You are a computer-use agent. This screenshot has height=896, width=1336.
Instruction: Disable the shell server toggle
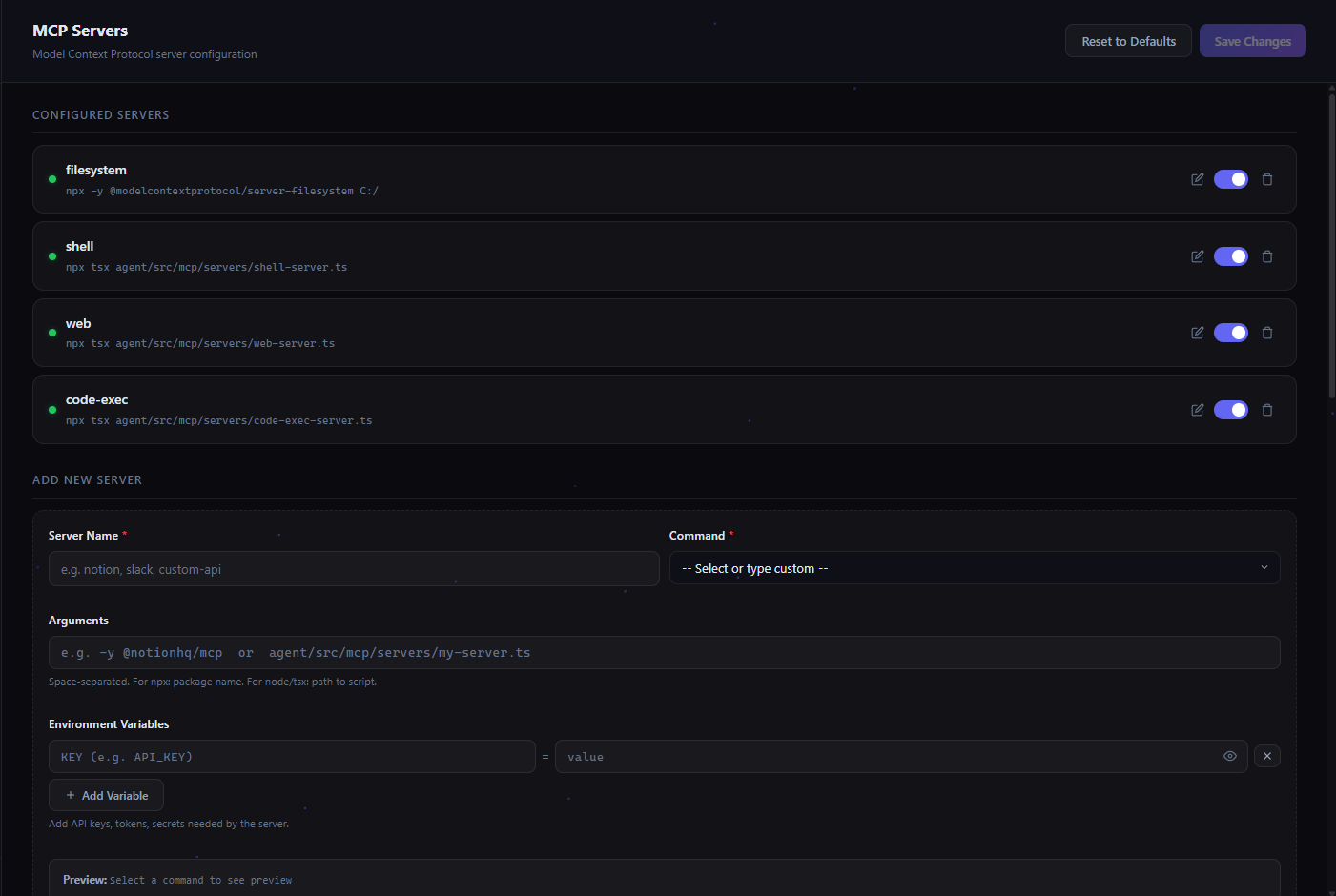[1231, 256]
